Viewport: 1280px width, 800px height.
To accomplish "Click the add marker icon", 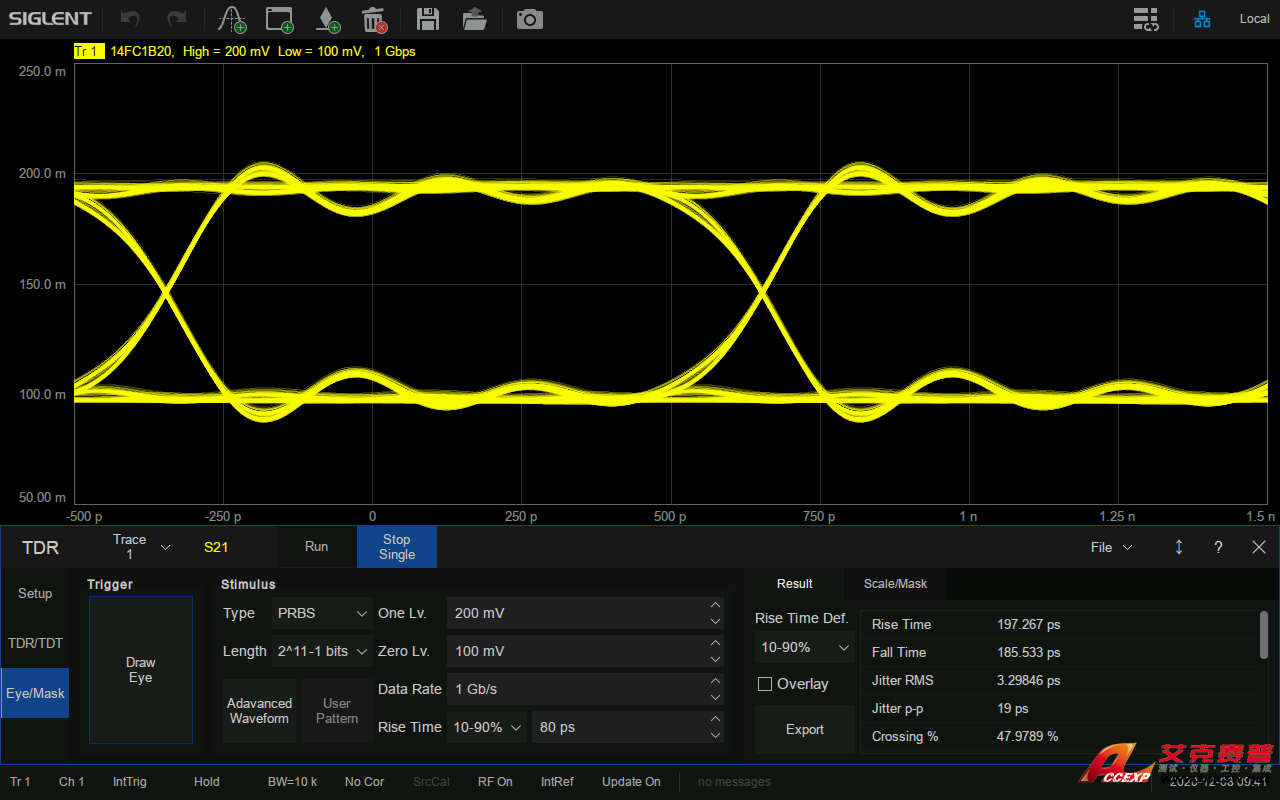I will (x=327, y=19).
